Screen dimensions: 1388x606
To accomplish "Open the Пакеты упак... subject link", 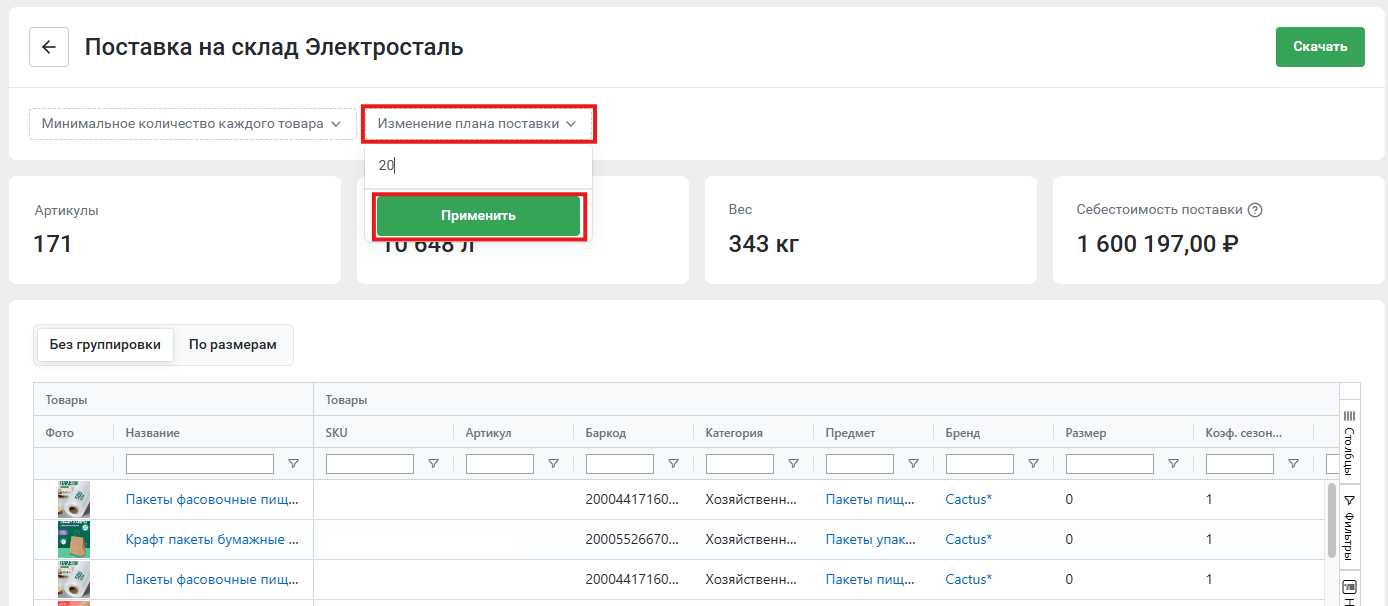I will coord(870,539).
